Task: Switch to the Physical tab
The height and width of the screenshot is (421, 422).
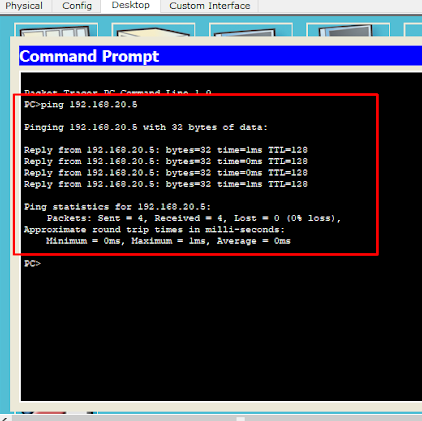Action: point(24,6)
